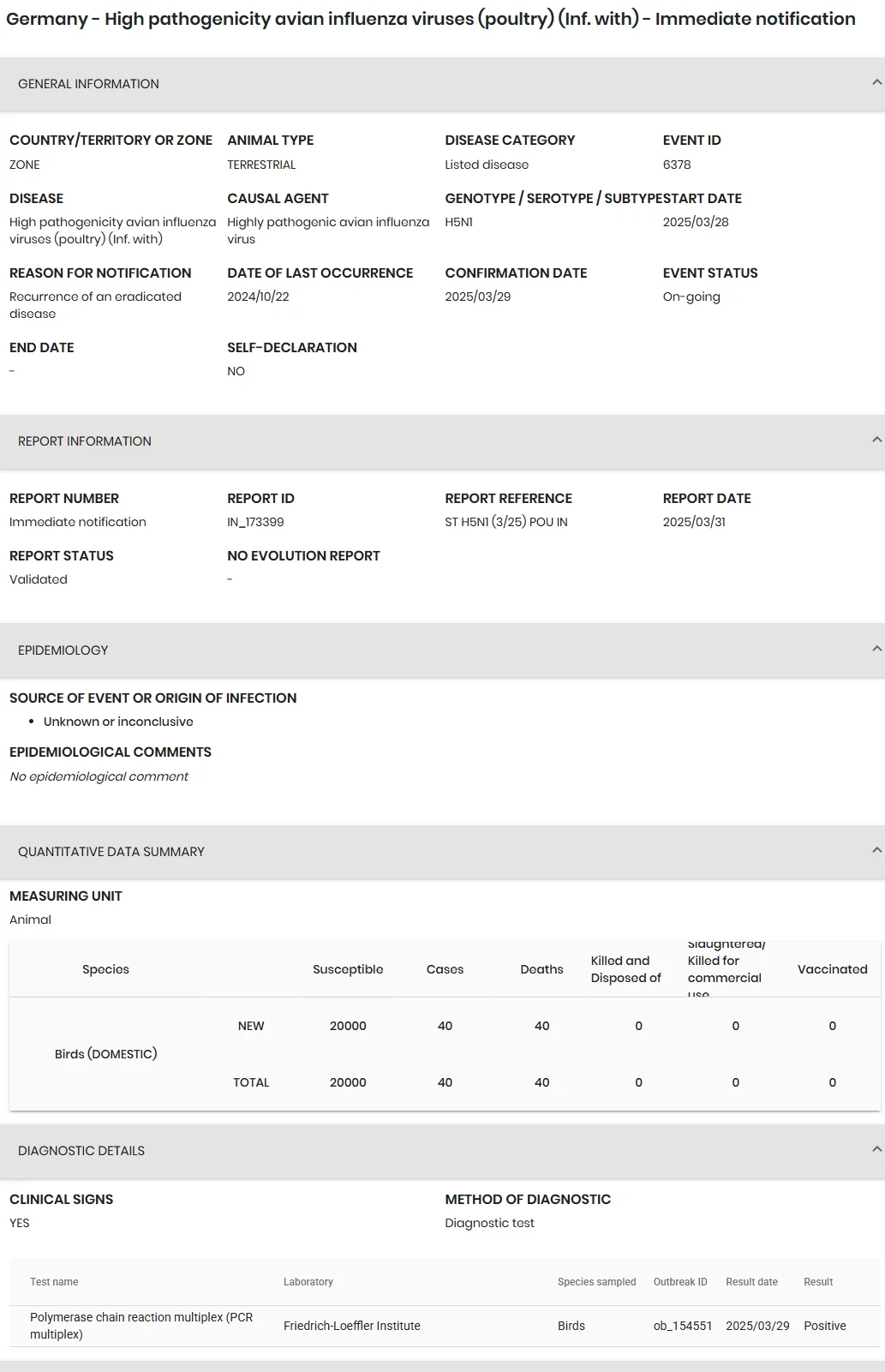Image resolution: width=885 pixels, height=1372 pixels.
Task: Collapse the Diagnostic Details section chevron
Action: 876,1150
